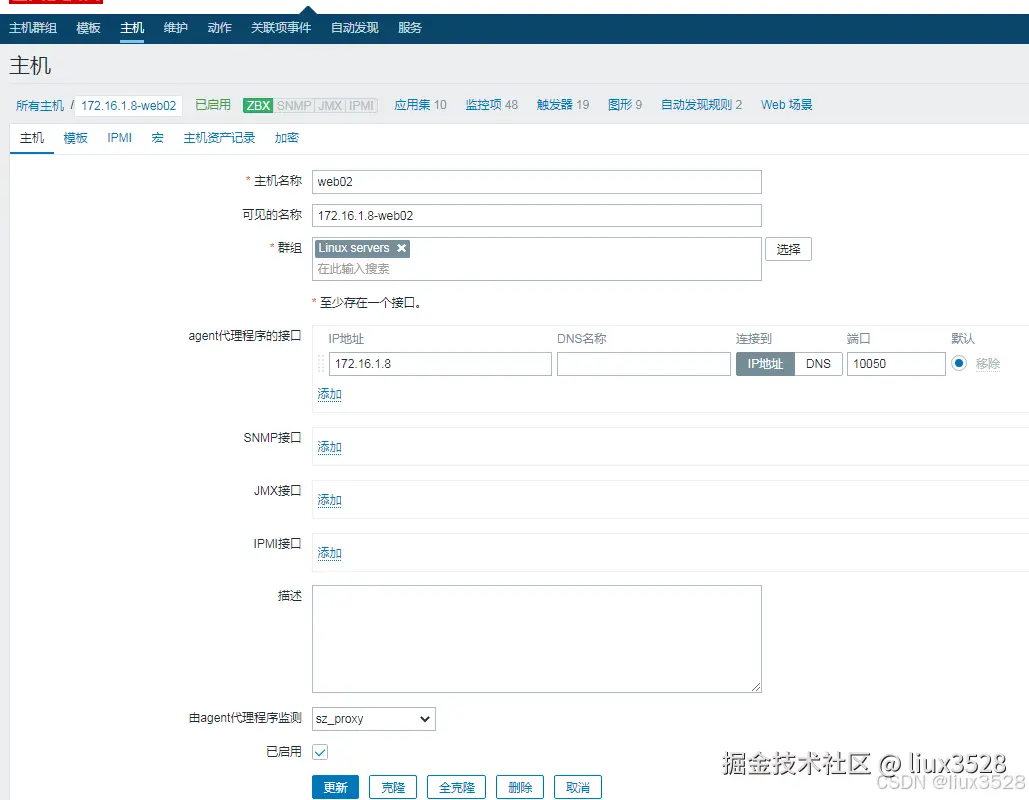Viewport: 1029px width, 800px height.
Task: Toggle the 已启用 checkbox
Action: tap(320, 752)
